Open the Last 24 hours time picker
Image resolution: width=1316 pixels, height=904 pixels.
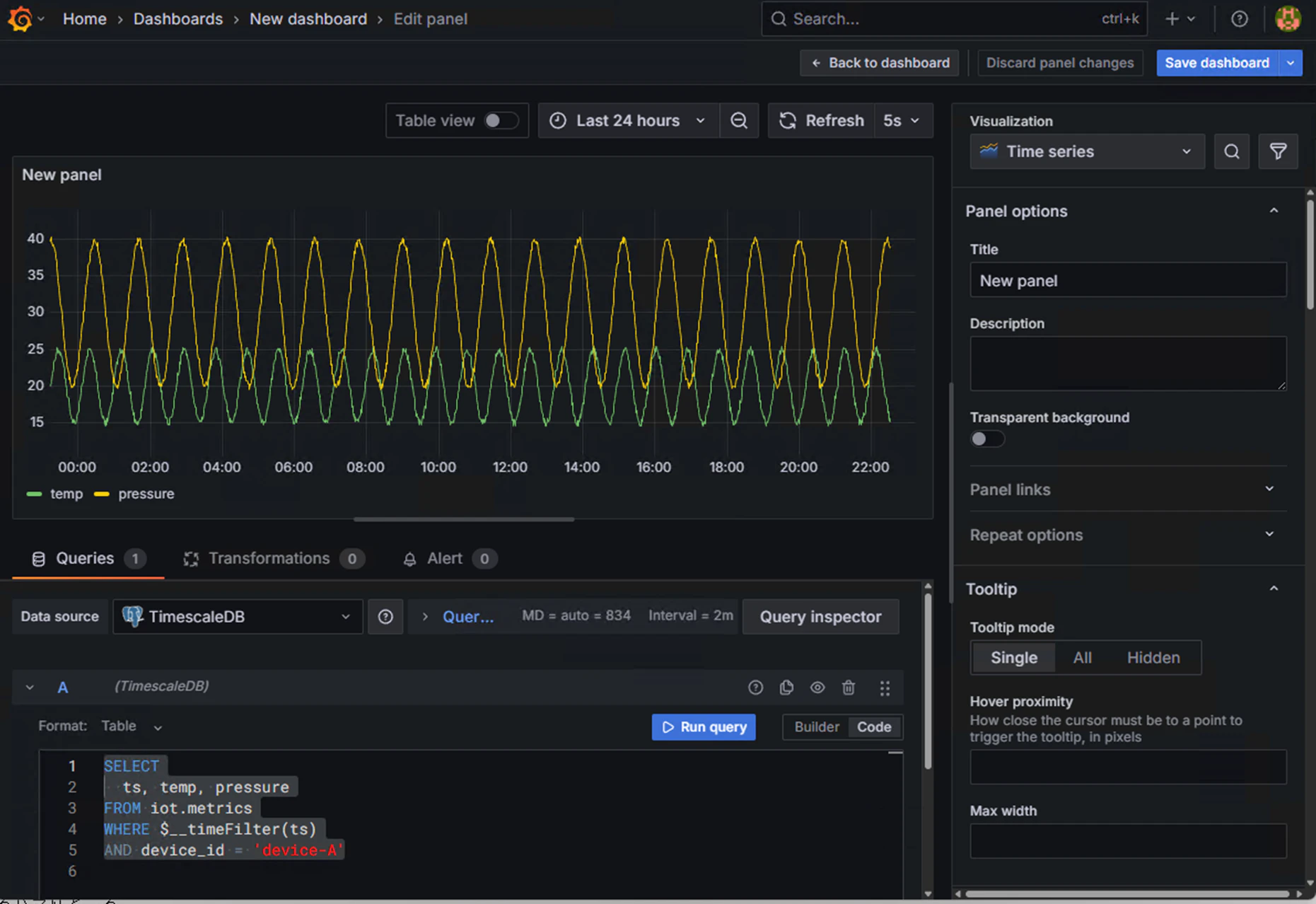(x=628, y=121)
